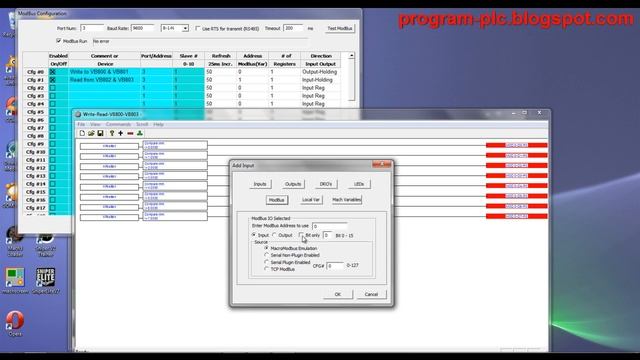Click the Port Num field
Screen dimensions: 640x360
[x=92, y=28]
